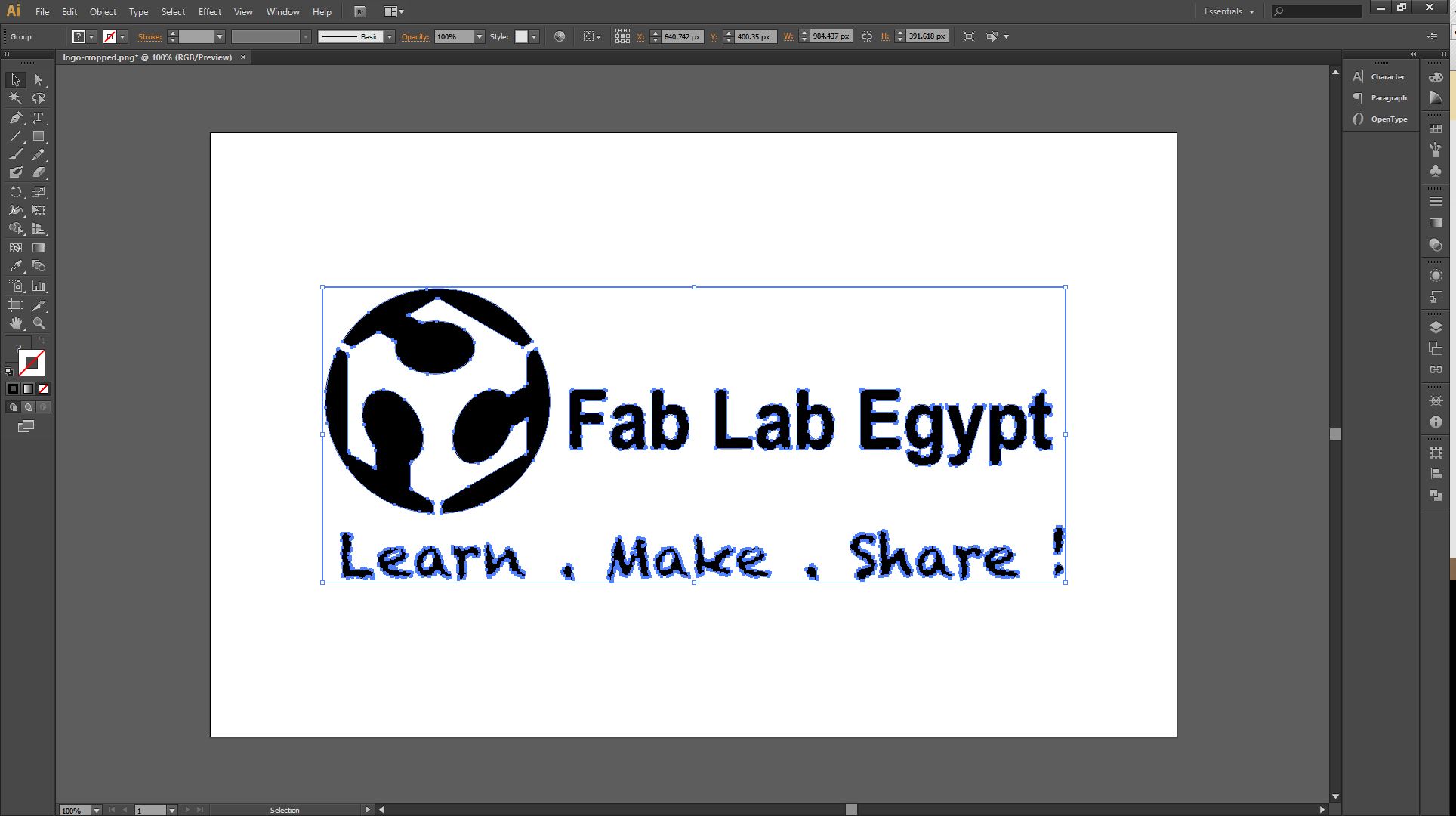Pick the Perspective Grid tool
Viewport: 1456px width, 816px height.
pyautogui.click(x=39, y=228)
